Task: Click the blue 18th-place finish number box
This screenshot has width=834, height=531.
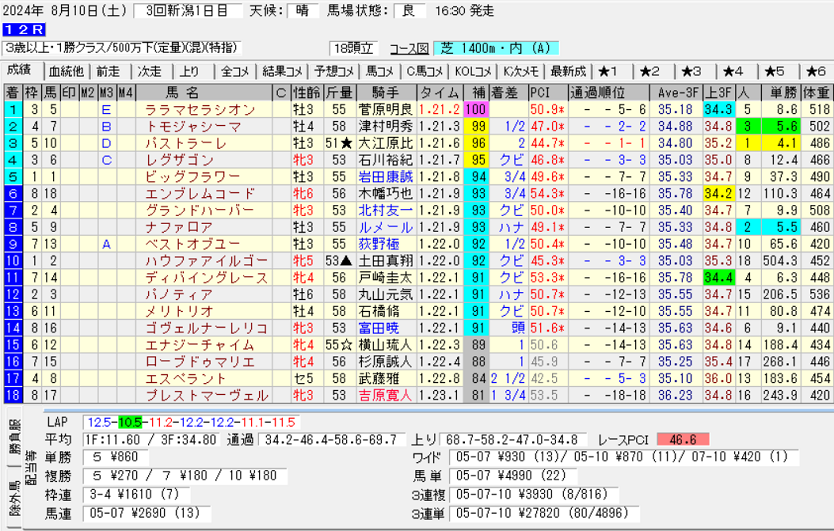Action: (x=12, y=395)
